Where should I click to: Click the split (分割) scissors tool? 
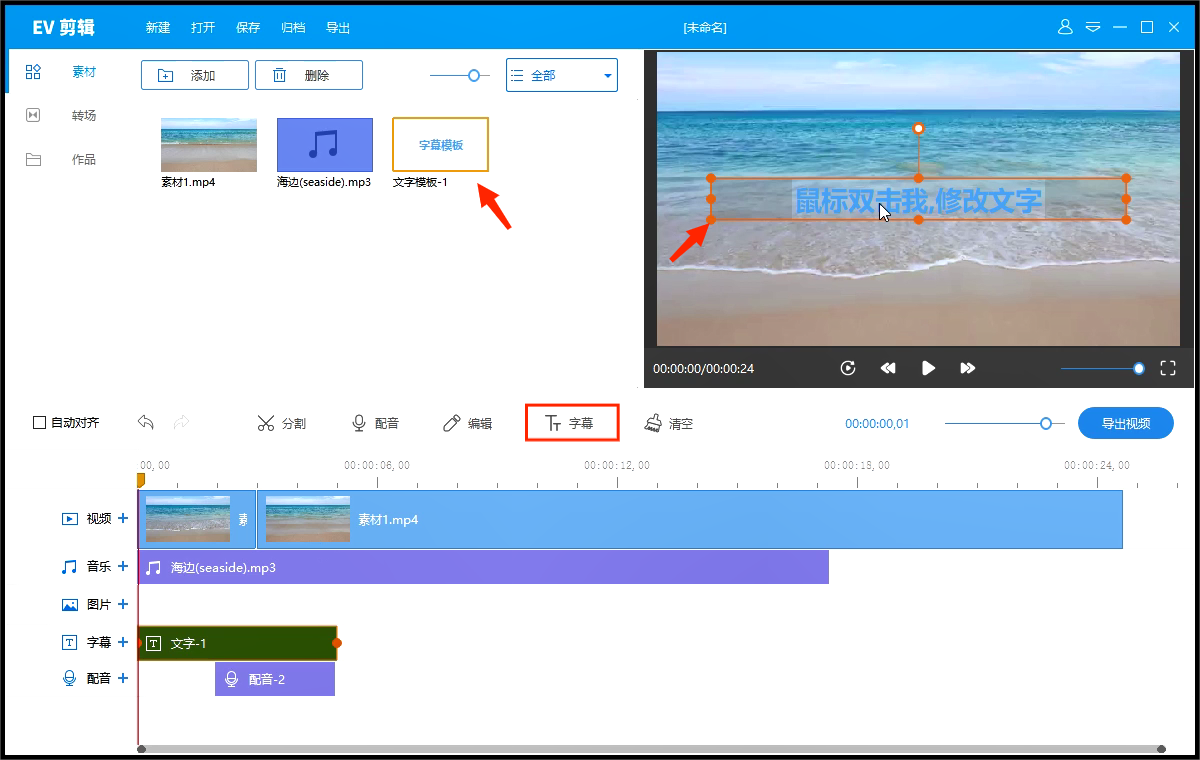pos(281,423)
